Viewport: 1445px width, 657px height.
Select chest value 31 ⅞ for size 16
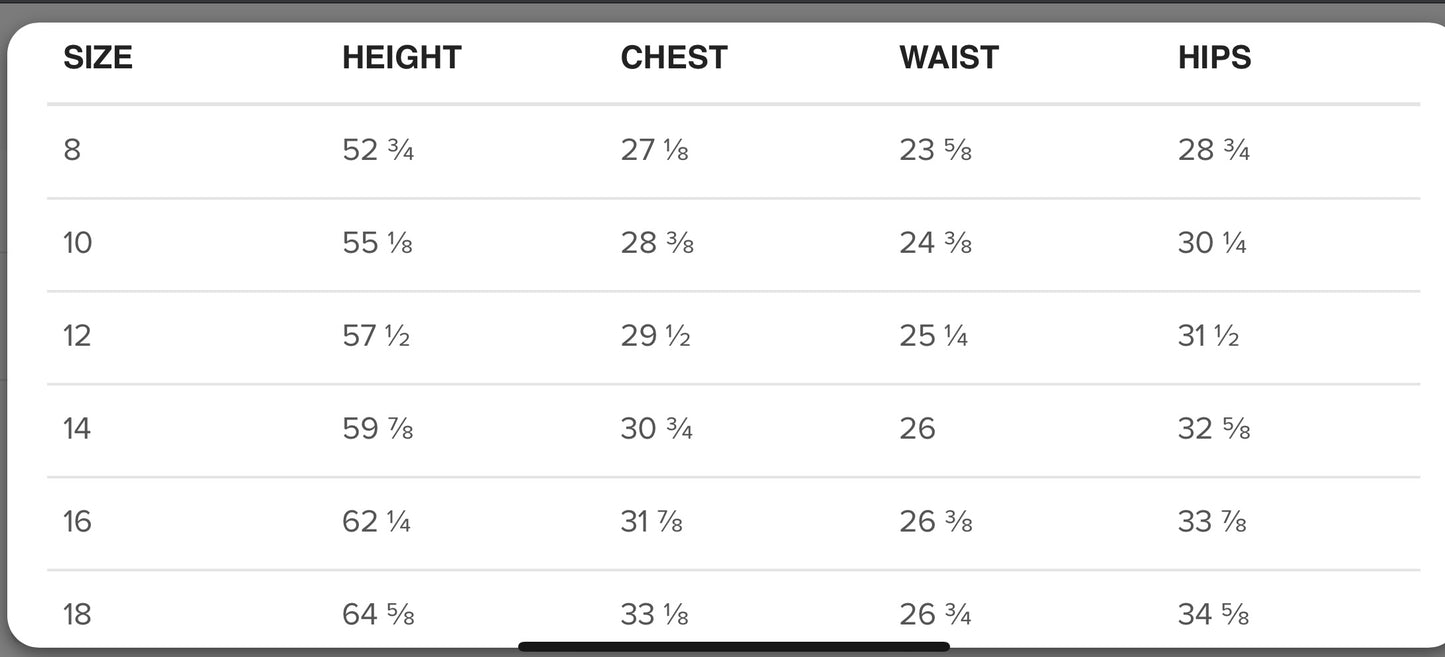click(x=651, y=522)
